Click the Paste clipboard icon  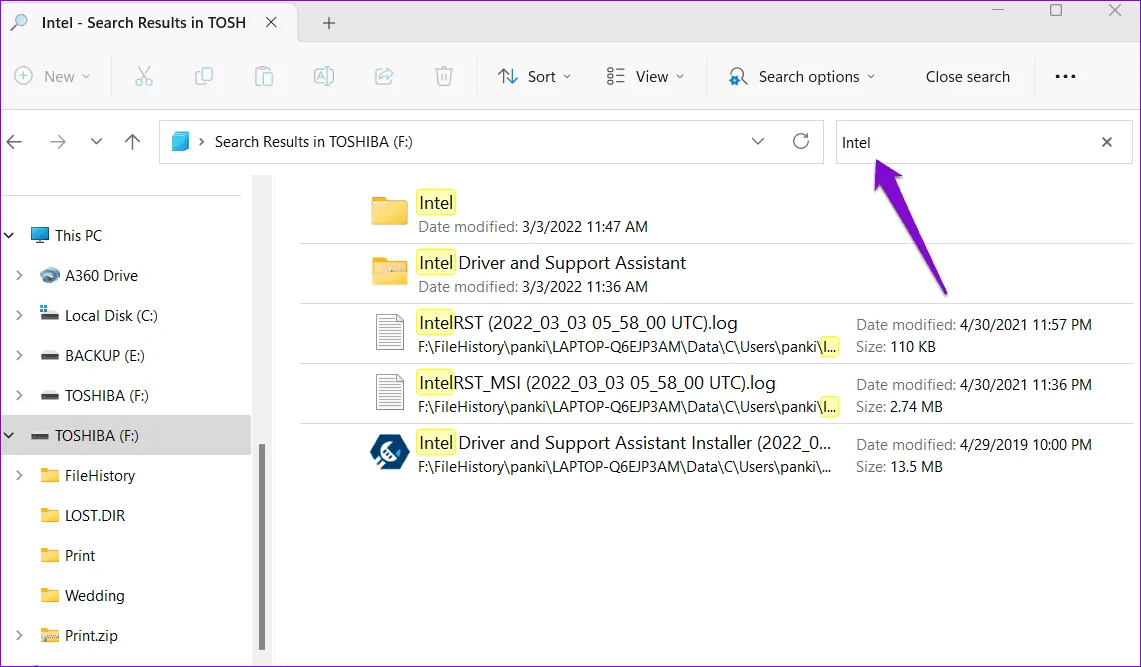264,77
